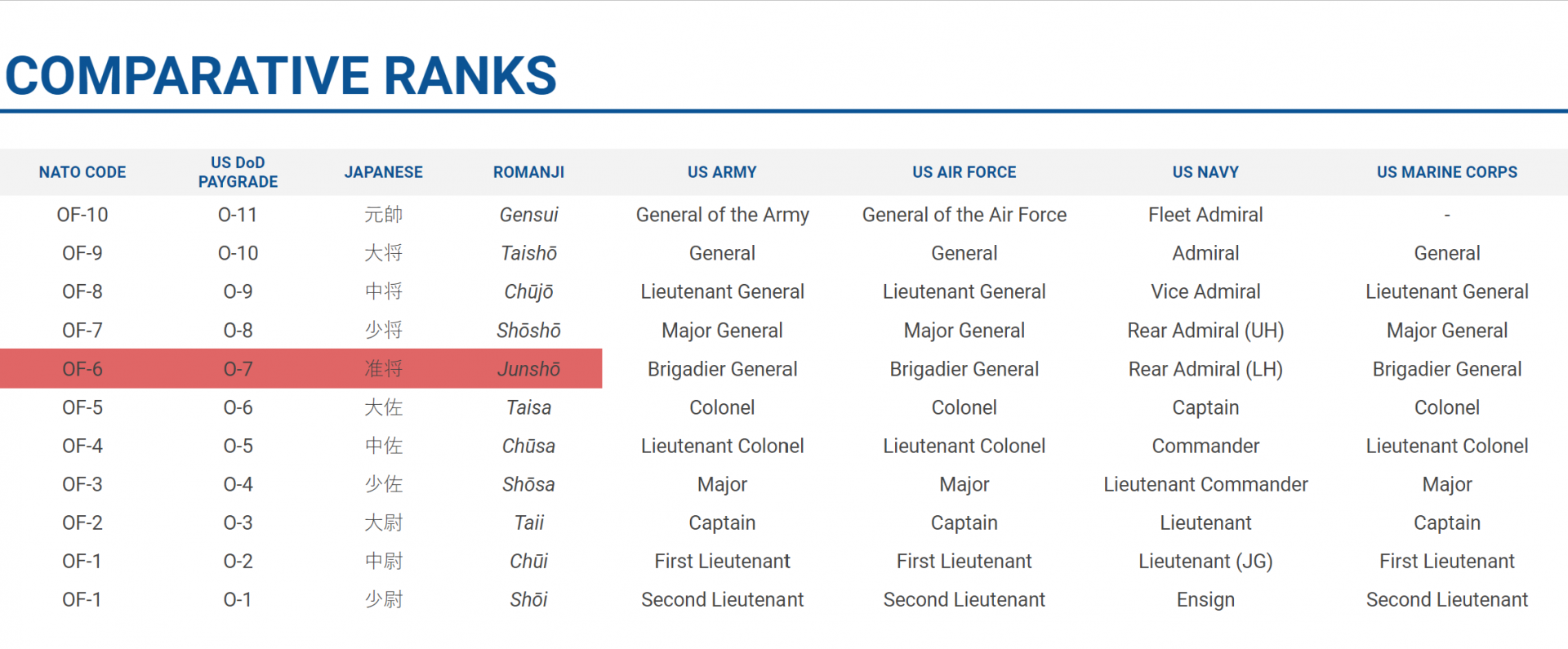Select the JAPANESE column header
The width and height of the screenshot is (1568, 649).
pos(383,172)
